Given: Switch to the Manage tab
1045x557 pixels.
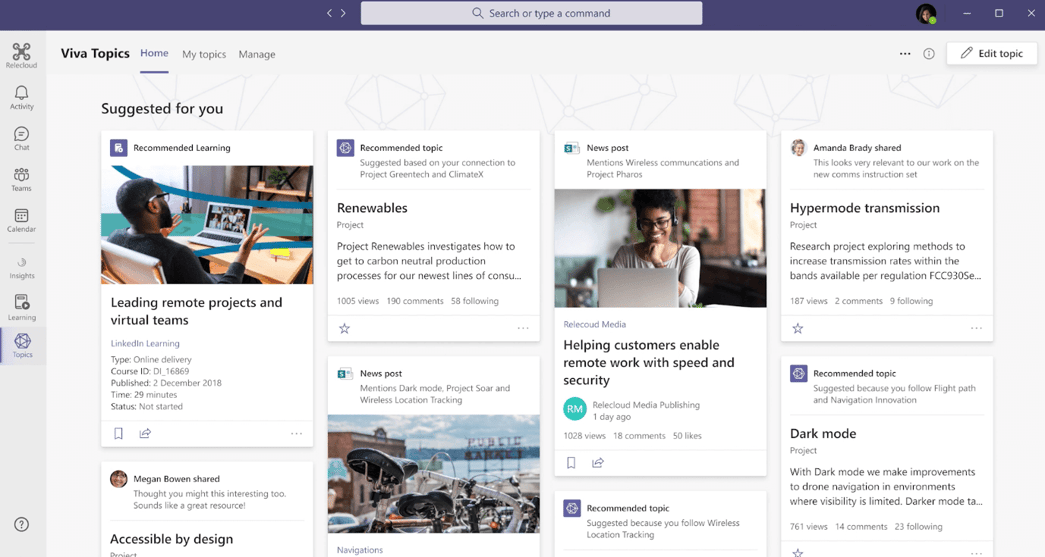Looking at the screenshot, I should pyautogui.click(x=257, y=55).
